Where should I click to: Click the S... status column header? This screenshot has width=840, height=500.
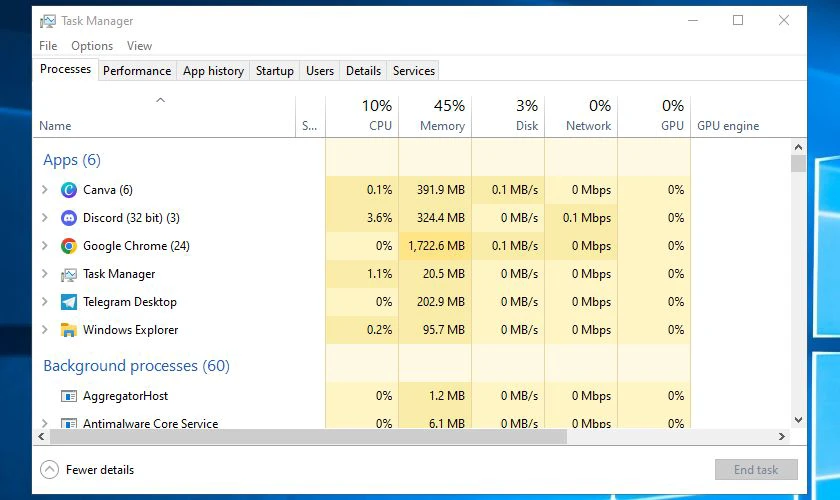pos(310,116)
